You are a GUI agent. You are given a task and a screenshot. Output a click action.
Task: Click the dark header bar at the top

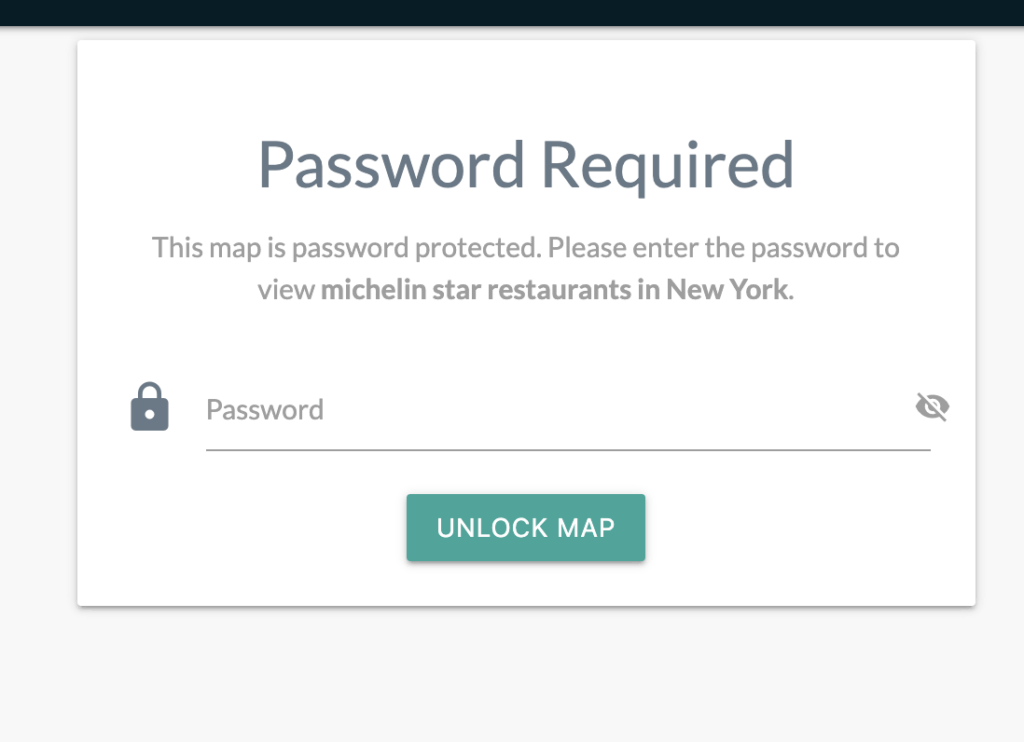[x=512, y=12]
